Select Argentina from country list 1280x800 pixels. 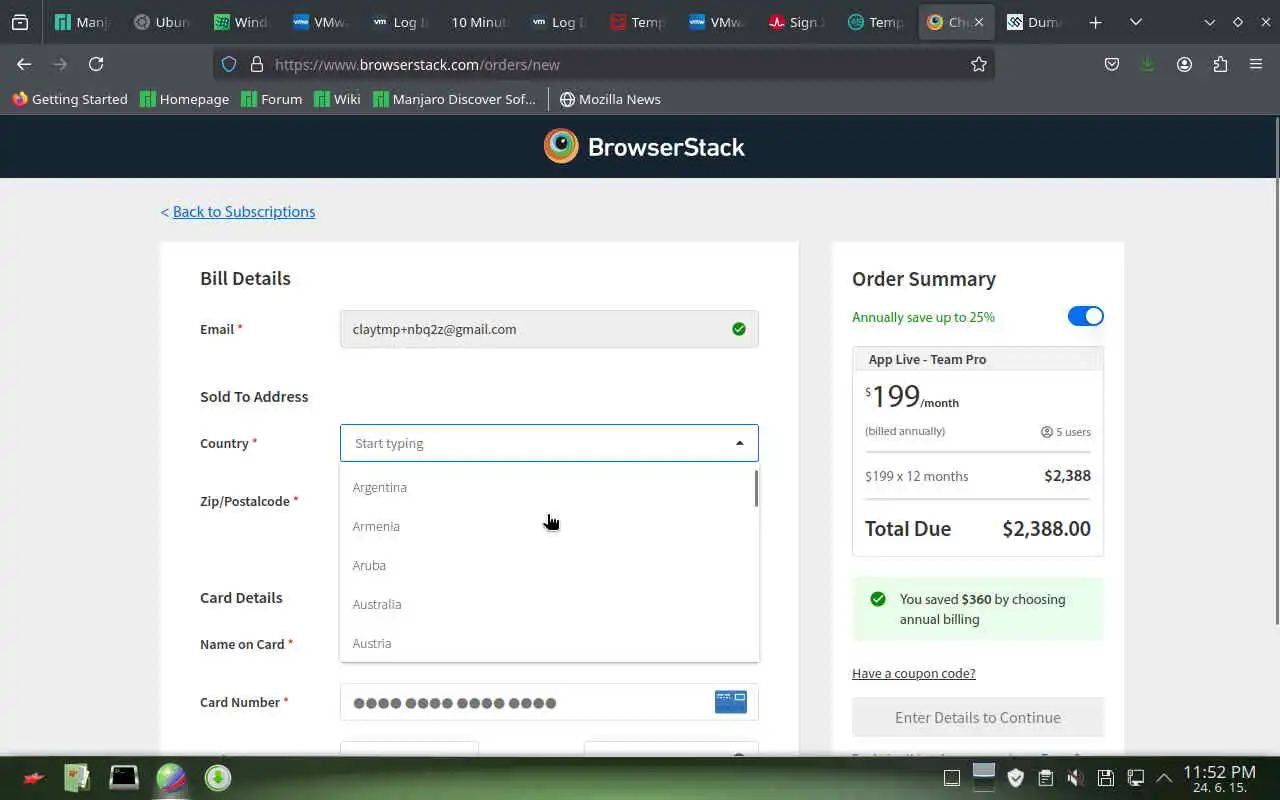tap(547, 487)
